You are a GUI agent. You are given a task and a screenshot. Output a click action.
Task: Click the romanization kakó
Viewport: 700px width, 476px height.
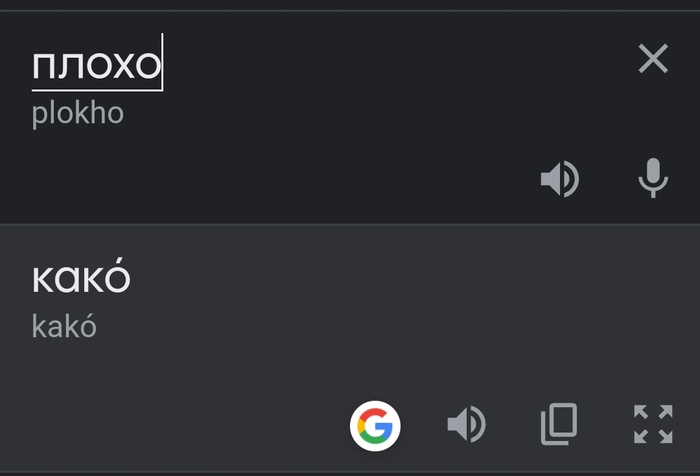[x=64, y=326]
